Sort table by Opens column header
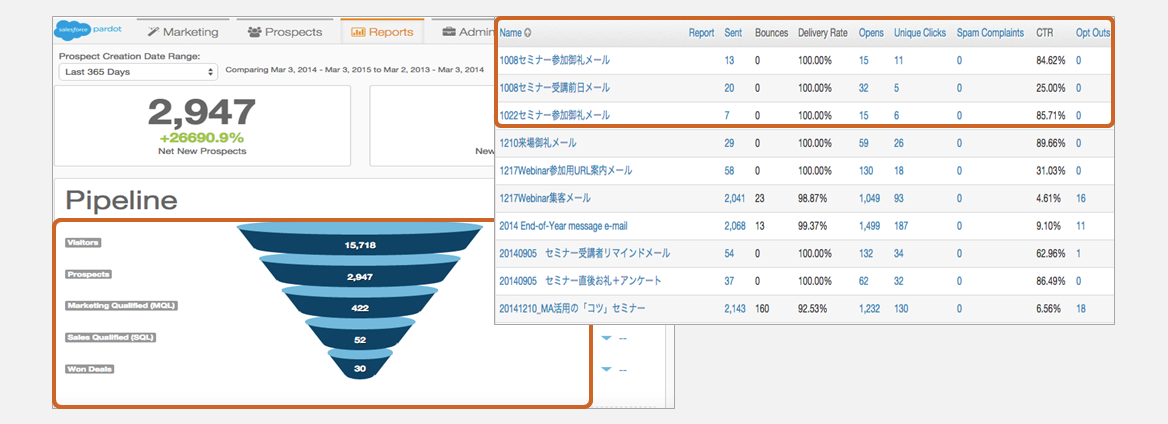The width and height of the screenshot is (1168, 424). (870, 33)
